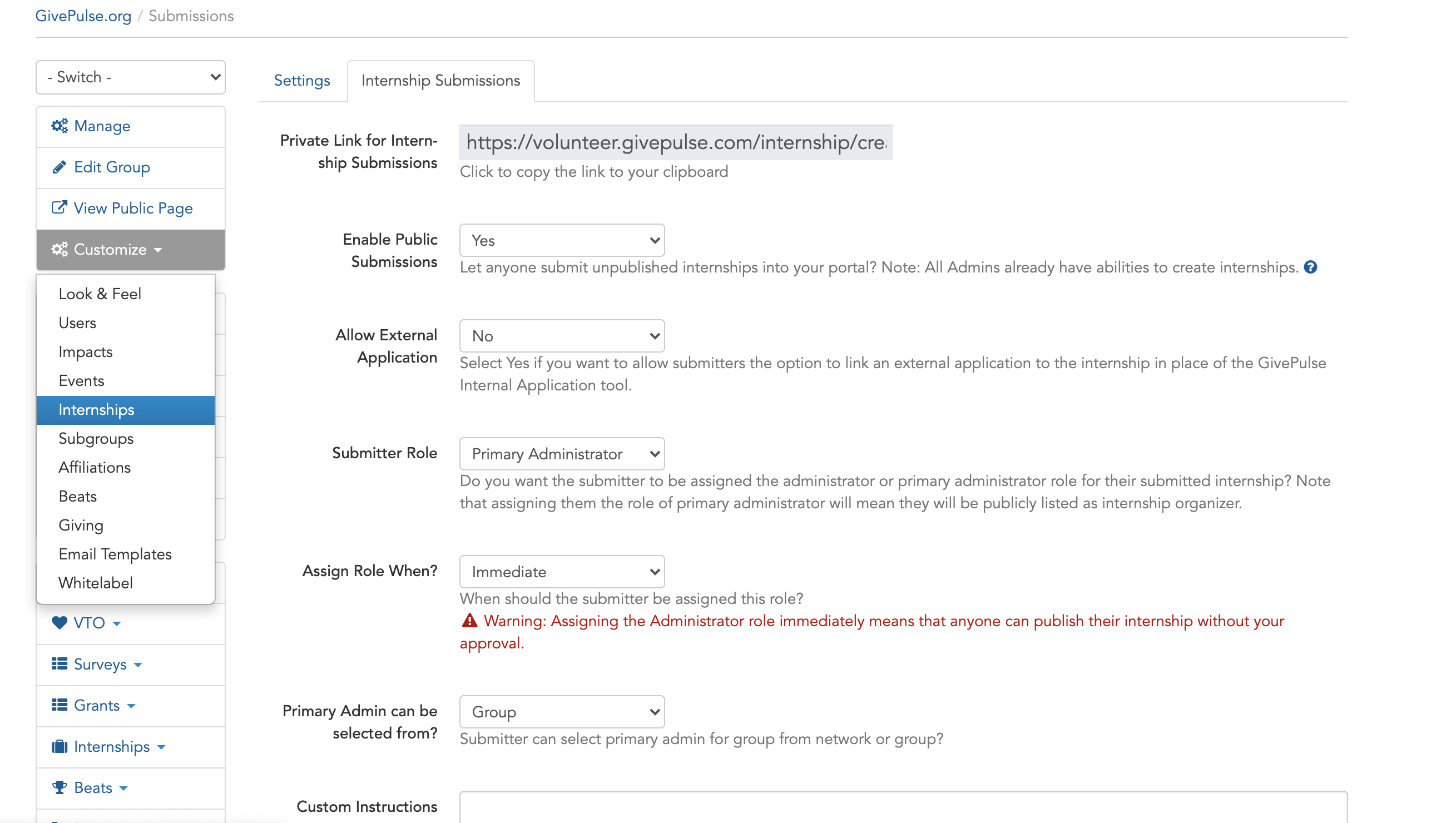Click the Surveys sidebar link
The width and height of the screenshot is (1456, 823).
tap(131, 664)
